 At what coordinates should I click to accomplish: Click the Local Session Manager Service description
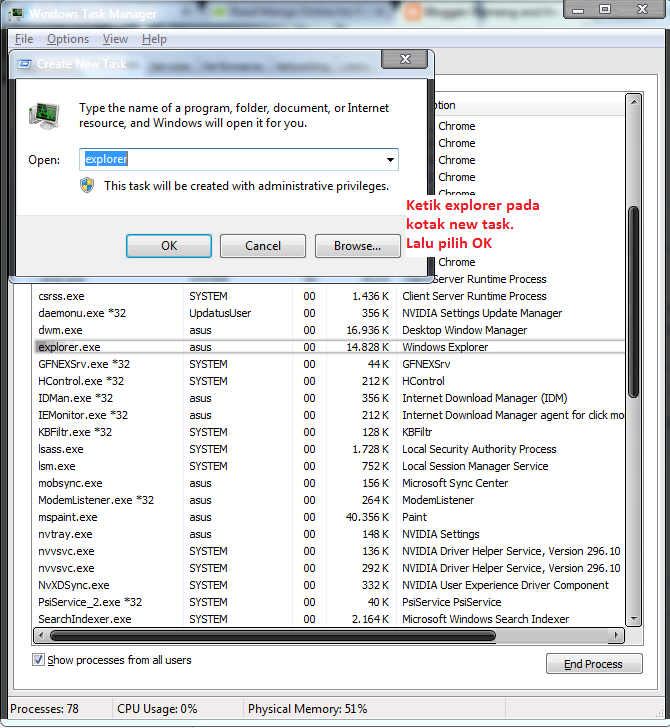coord(475,466)
